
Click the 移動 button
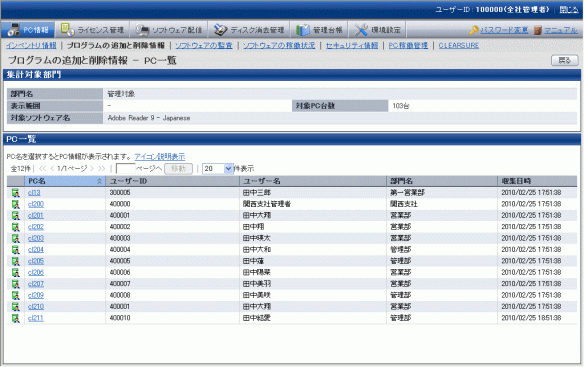click(x=178, y=169)
